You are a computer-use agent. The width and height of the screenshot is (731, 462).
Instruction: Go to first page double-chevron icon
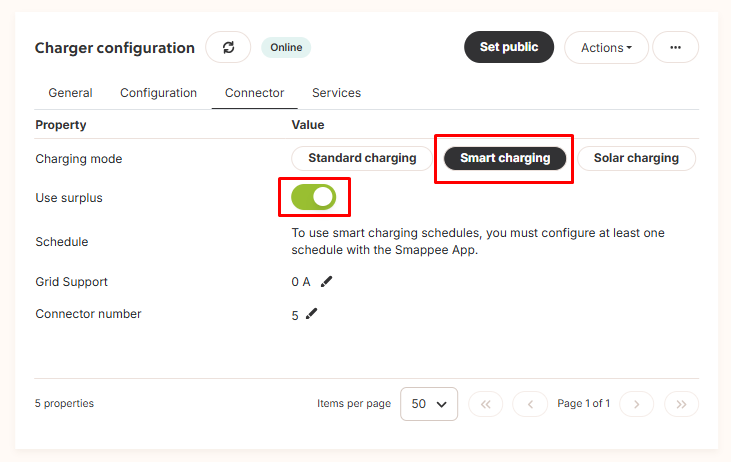pyautogui.click(x=485, y=404)
